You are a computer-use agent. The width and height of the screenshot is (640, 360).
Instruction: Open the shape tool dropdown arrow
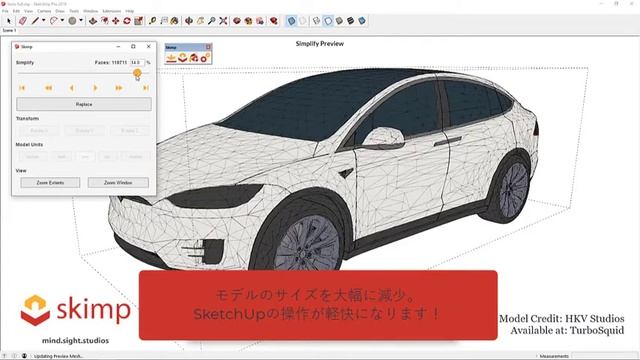point(81,21)
